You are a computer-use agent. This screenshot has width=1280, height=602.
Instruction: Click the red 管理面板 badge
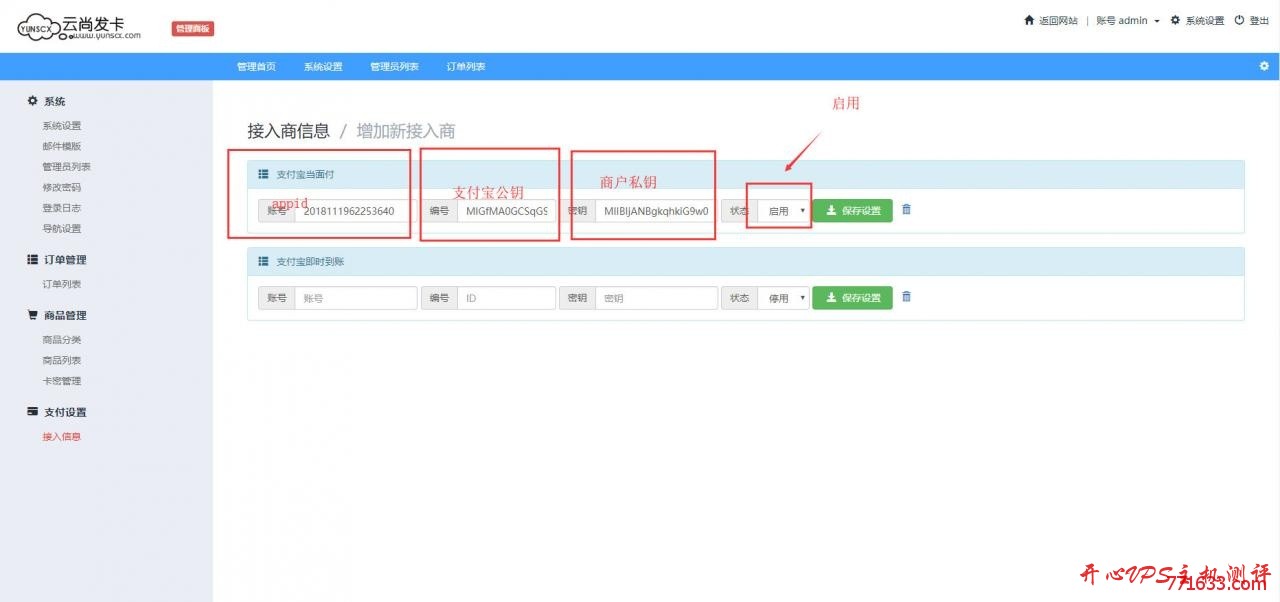click(193, 29)
